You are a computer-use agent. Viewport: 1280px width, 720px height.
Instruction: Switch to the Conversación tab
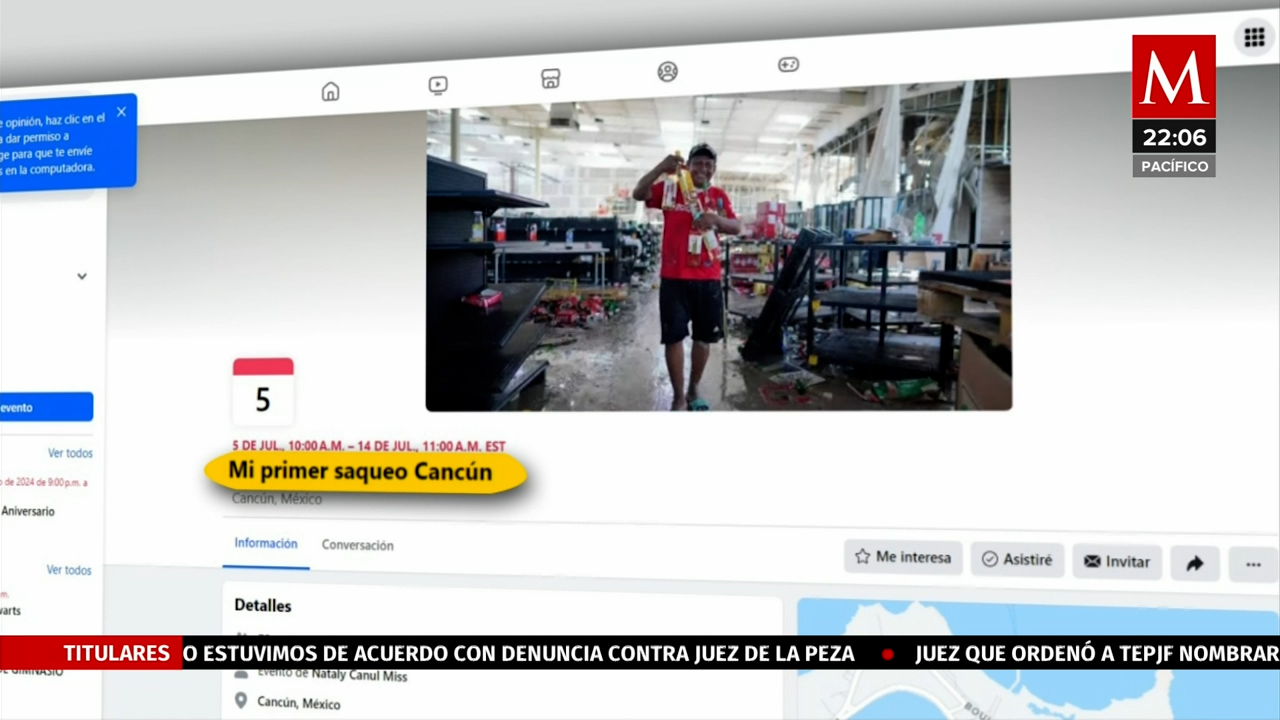pyautogui.click(x=357, y=545)
